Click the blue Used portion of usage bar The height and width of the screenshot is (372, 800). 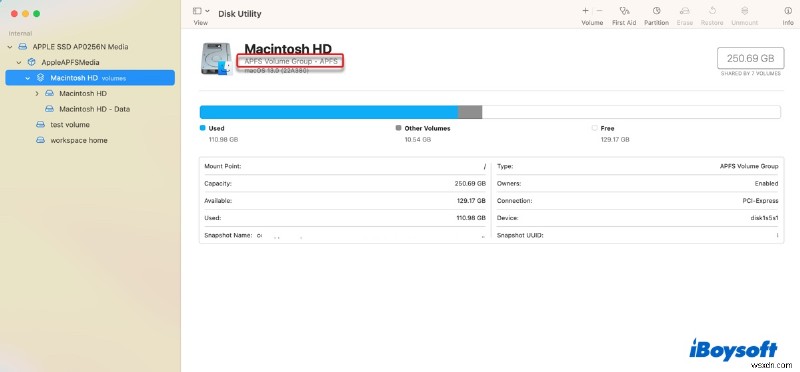329,112
